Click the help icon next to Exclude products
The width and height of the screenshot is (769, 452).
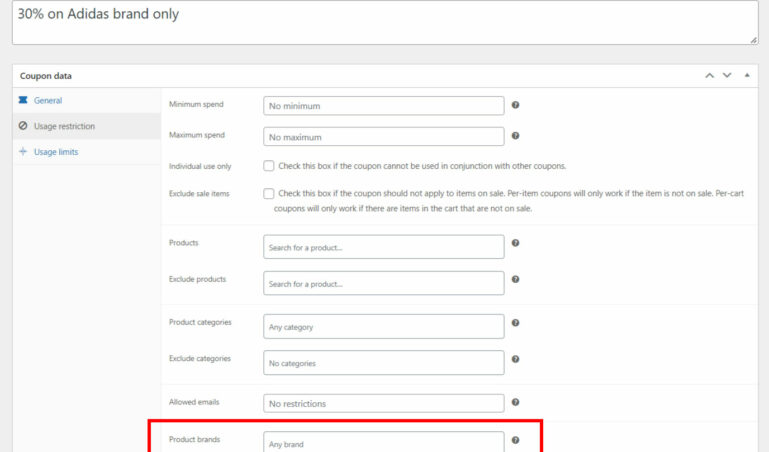pyautogui.click(x=515, y=279)
